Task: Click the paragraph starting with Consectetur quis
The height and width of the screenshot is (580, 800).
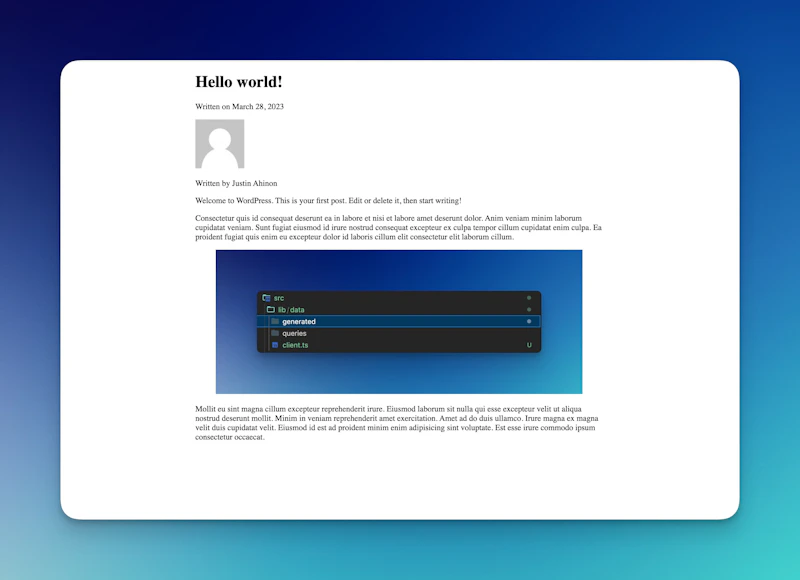Action: 398,227
